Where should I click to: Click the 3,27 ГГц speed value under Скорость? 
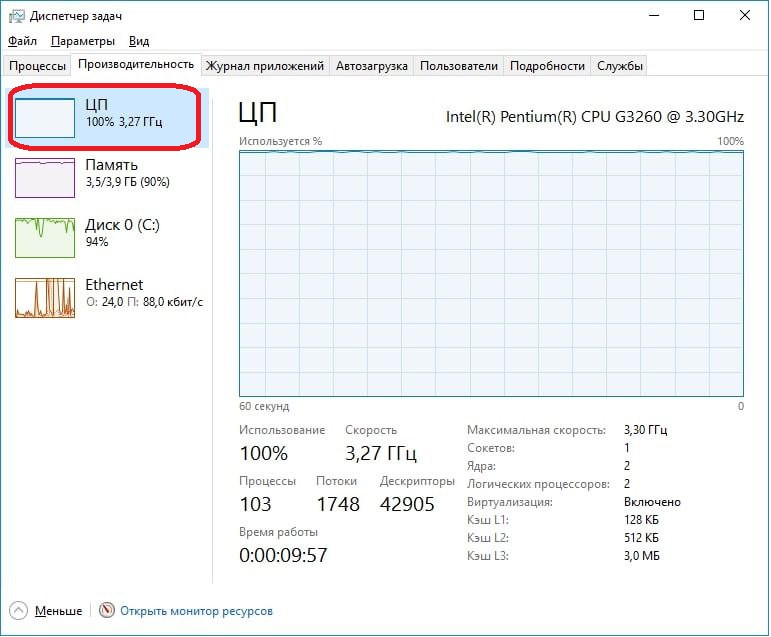[x=381, y=453]
